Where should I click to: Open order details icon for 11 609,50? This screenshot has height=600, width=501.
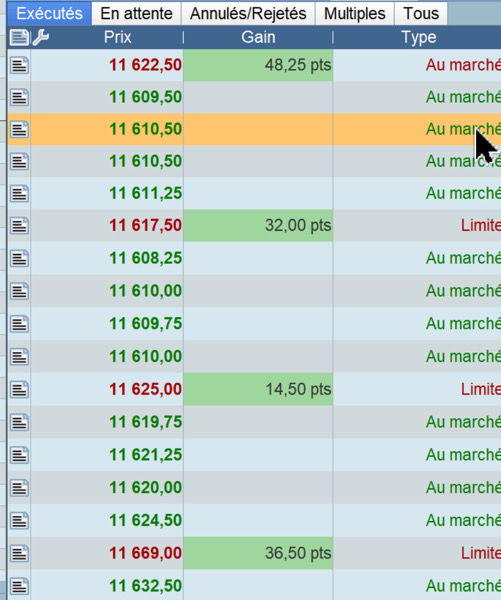(x=19, y=97)
